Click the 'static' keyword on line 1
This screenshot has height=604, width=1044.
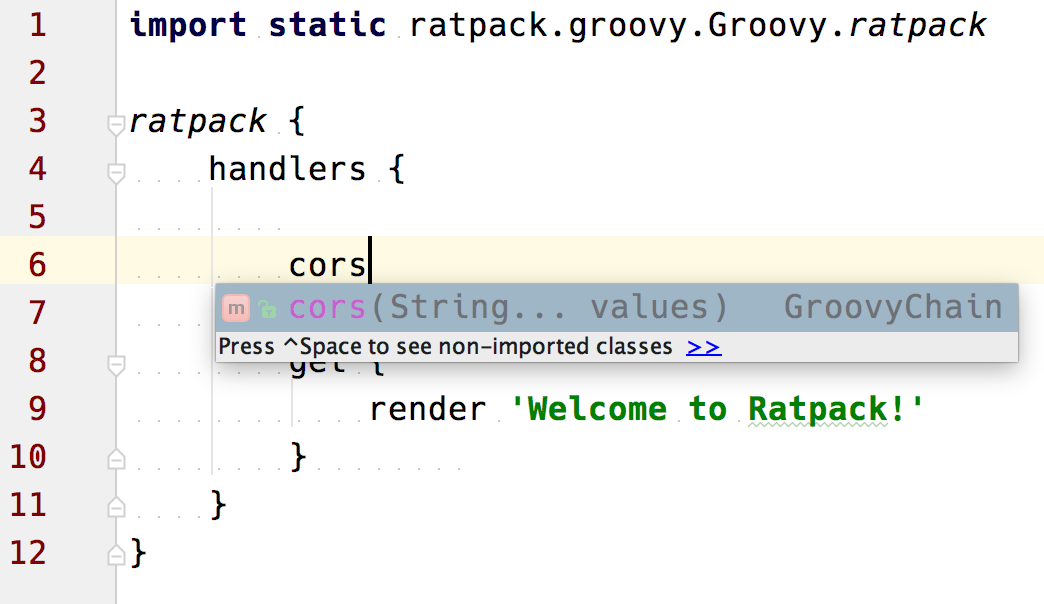click(x=328, y=25)
